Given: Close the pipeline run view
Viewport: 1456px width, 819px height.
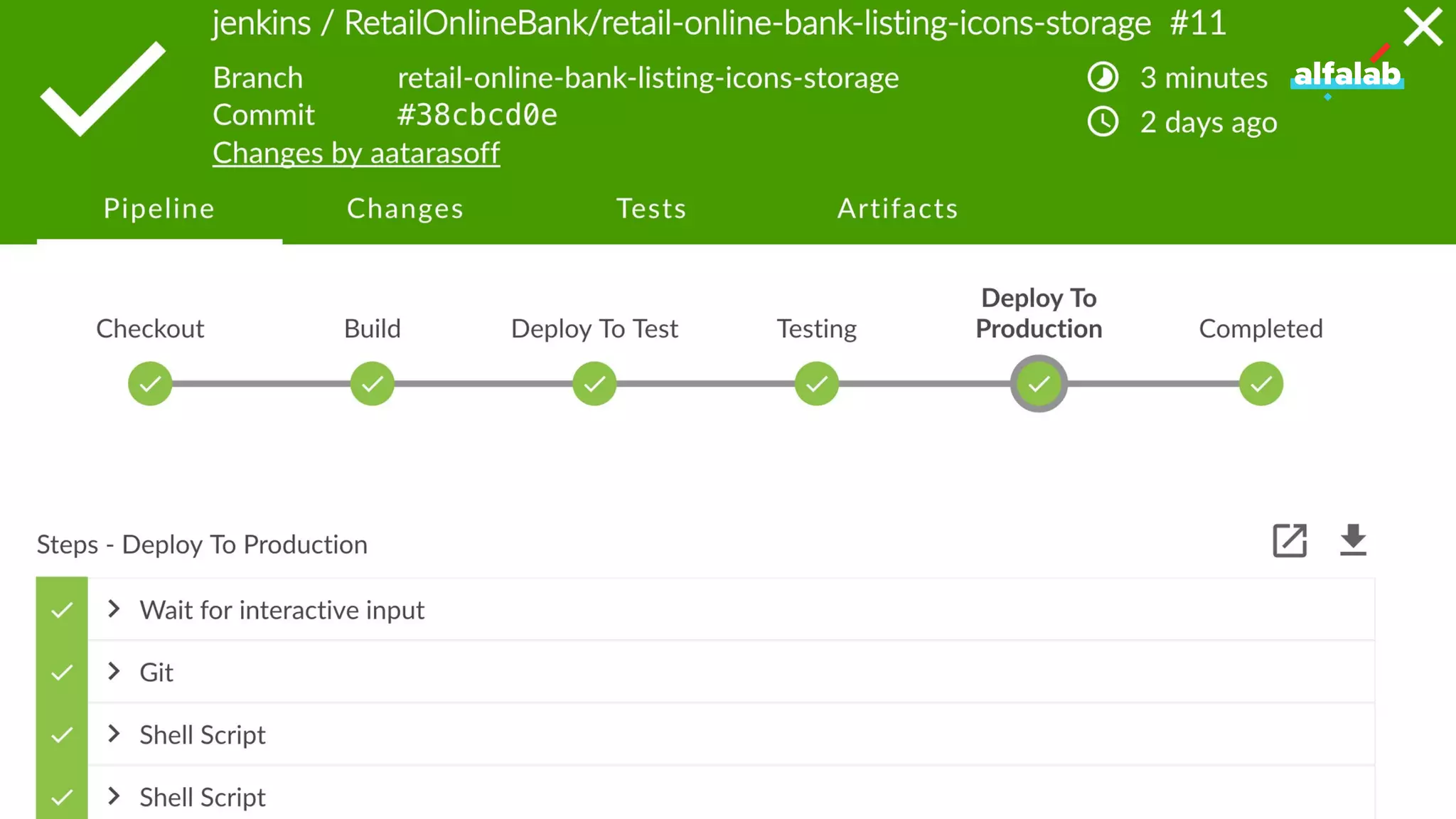Looking at the screenshot, I should click(1423, 27).
